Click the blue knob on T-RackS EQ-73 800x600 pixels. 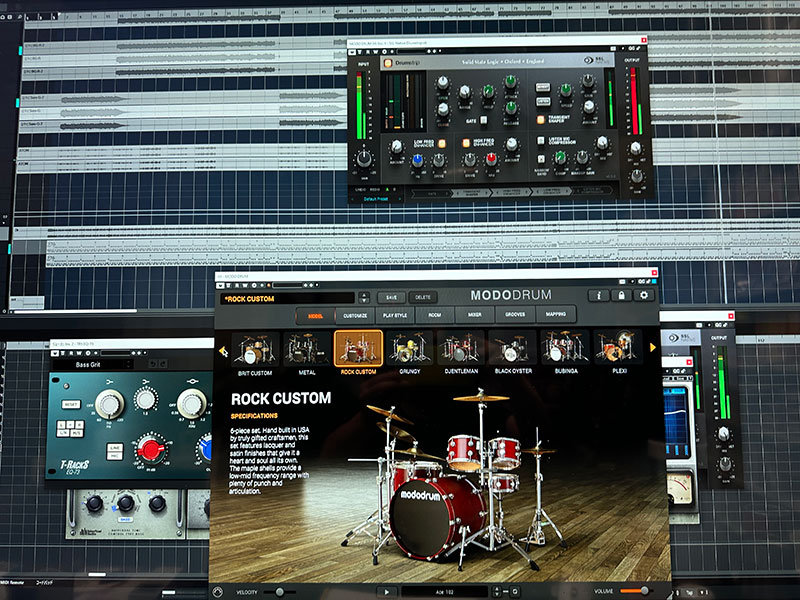tap(205, 449)
